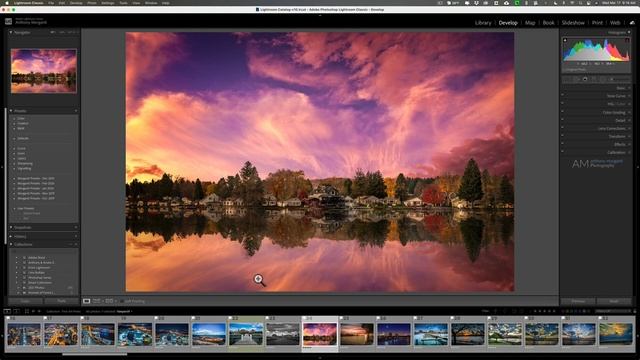Hide module picker using top edge arrow

[x=320, y=16]
